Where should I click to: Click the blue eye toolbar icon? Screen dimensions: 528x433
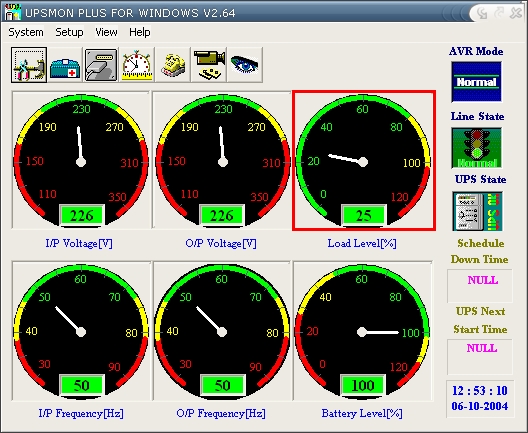pos(245,65)
